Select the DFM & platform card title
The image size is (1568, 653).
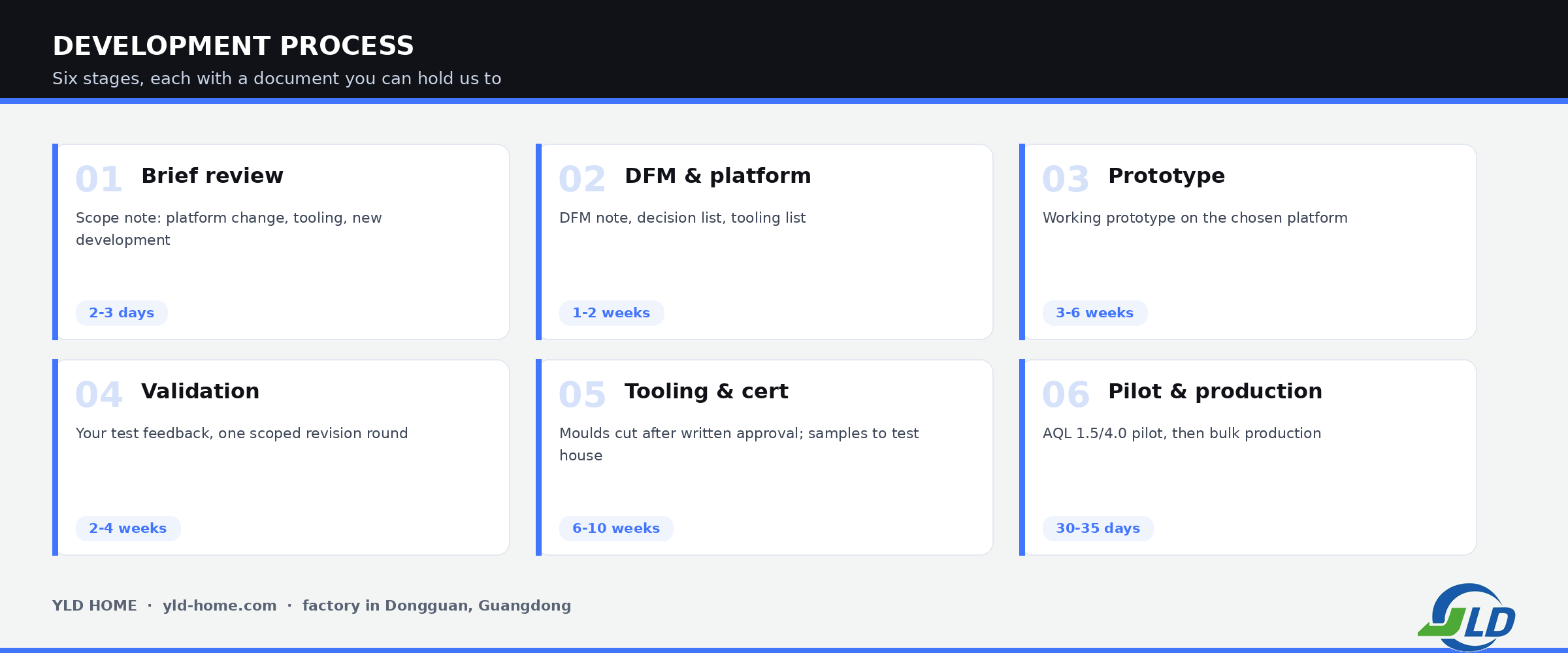point(718,176)
